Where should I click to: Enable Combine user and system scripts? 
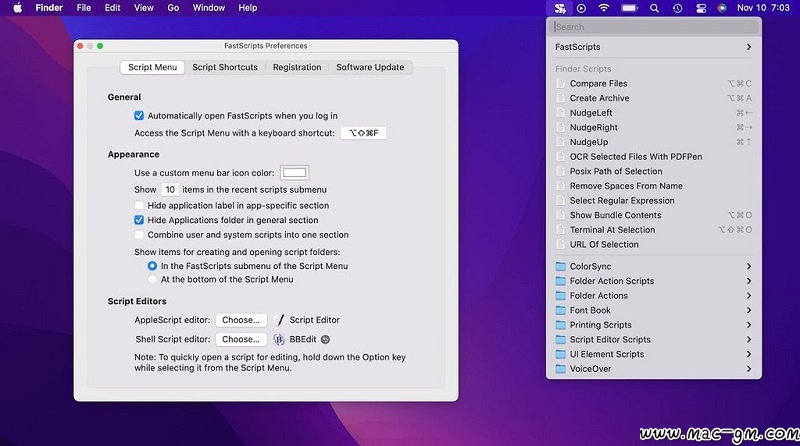(139, 235)
